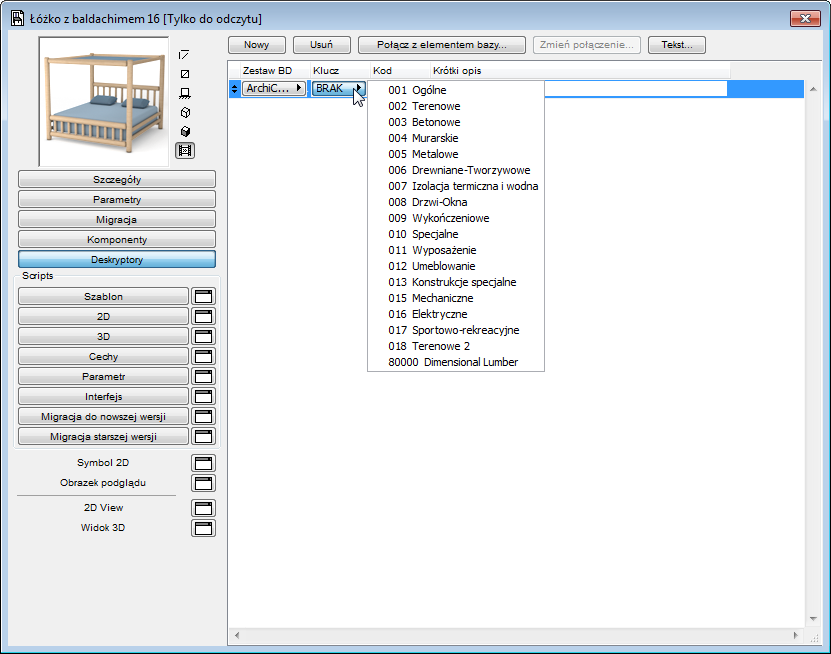Choose 004 Murarskie from the menu
The height and width of the screenshot is (654, 831).
[456, 138]
